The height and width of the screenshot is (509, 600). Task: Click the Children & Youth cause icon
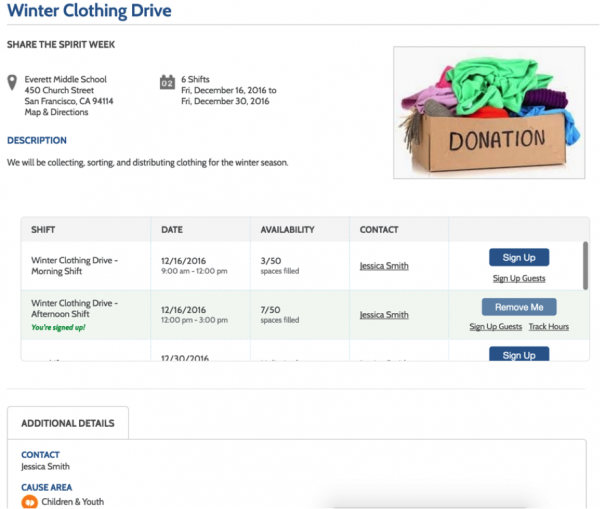(30, 502)
